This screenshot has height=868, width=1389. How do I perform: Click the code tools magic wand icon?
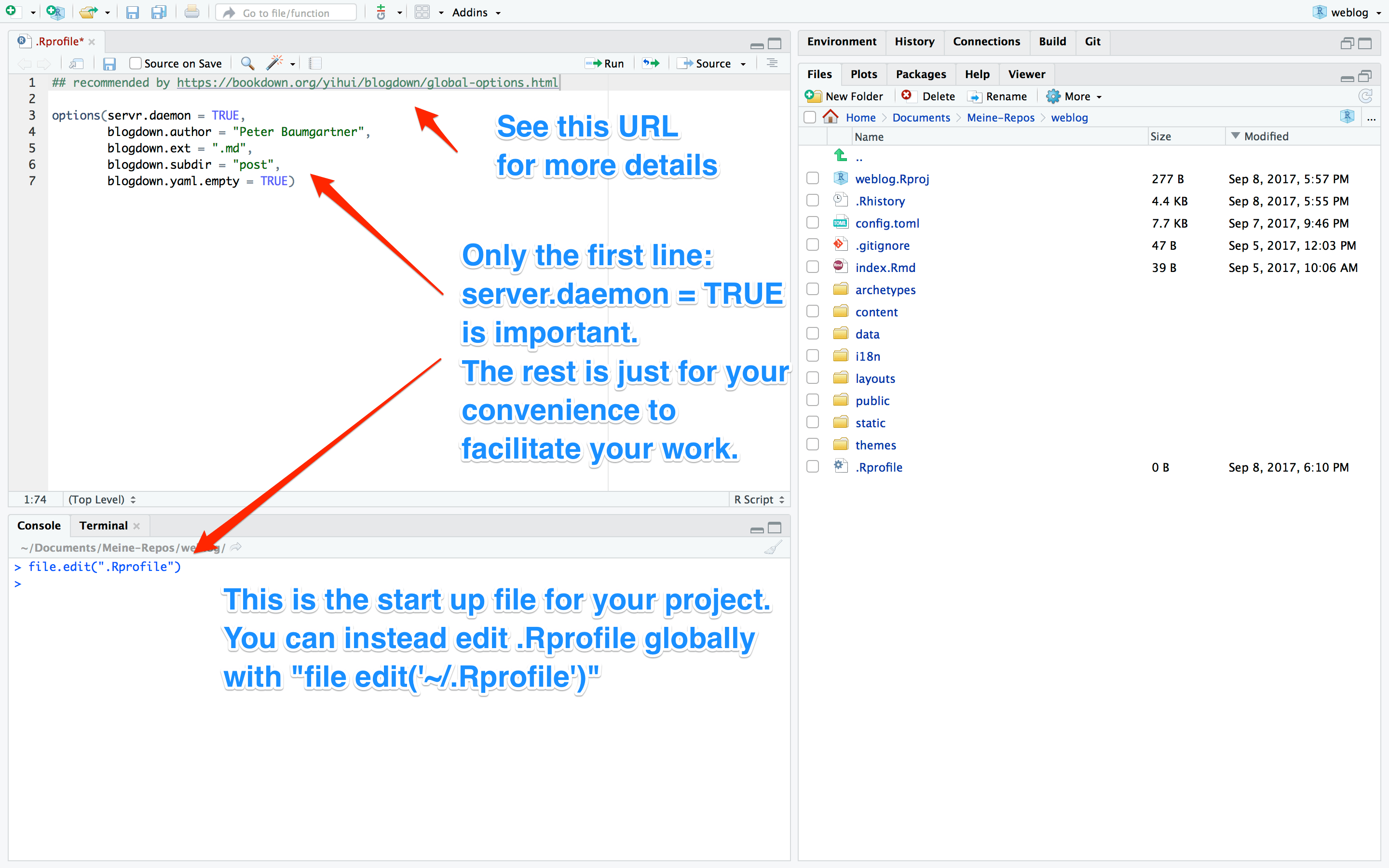point(275,63)
